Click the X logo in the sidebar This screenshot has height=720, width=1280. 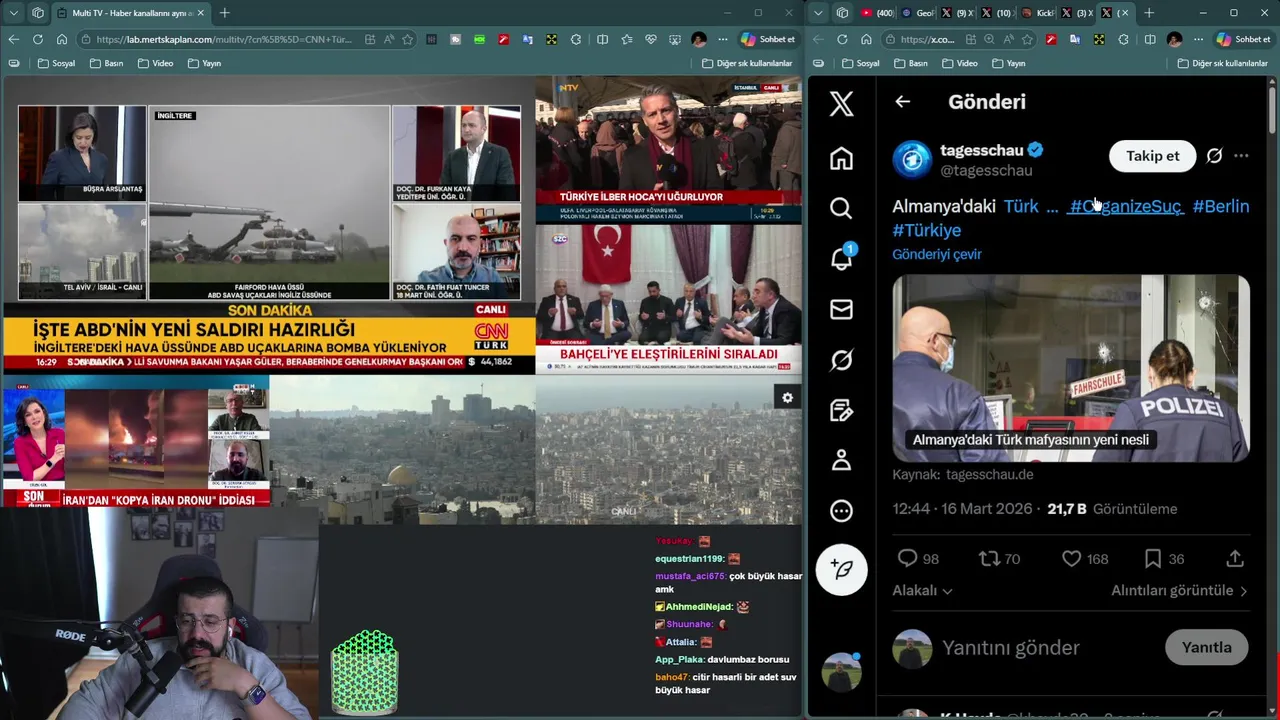(x=841, y=102)
